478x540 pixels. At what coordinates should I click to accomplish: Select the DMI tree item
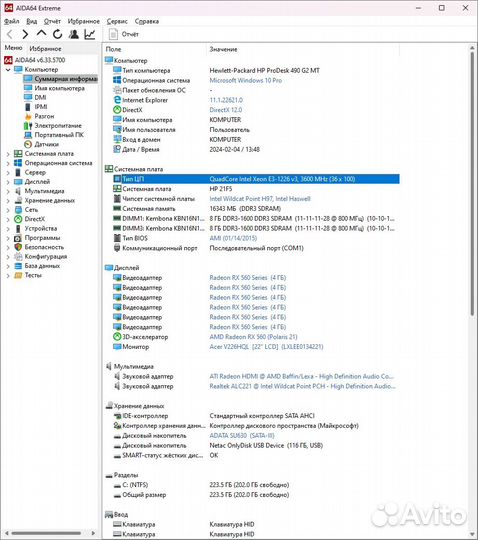40,97
